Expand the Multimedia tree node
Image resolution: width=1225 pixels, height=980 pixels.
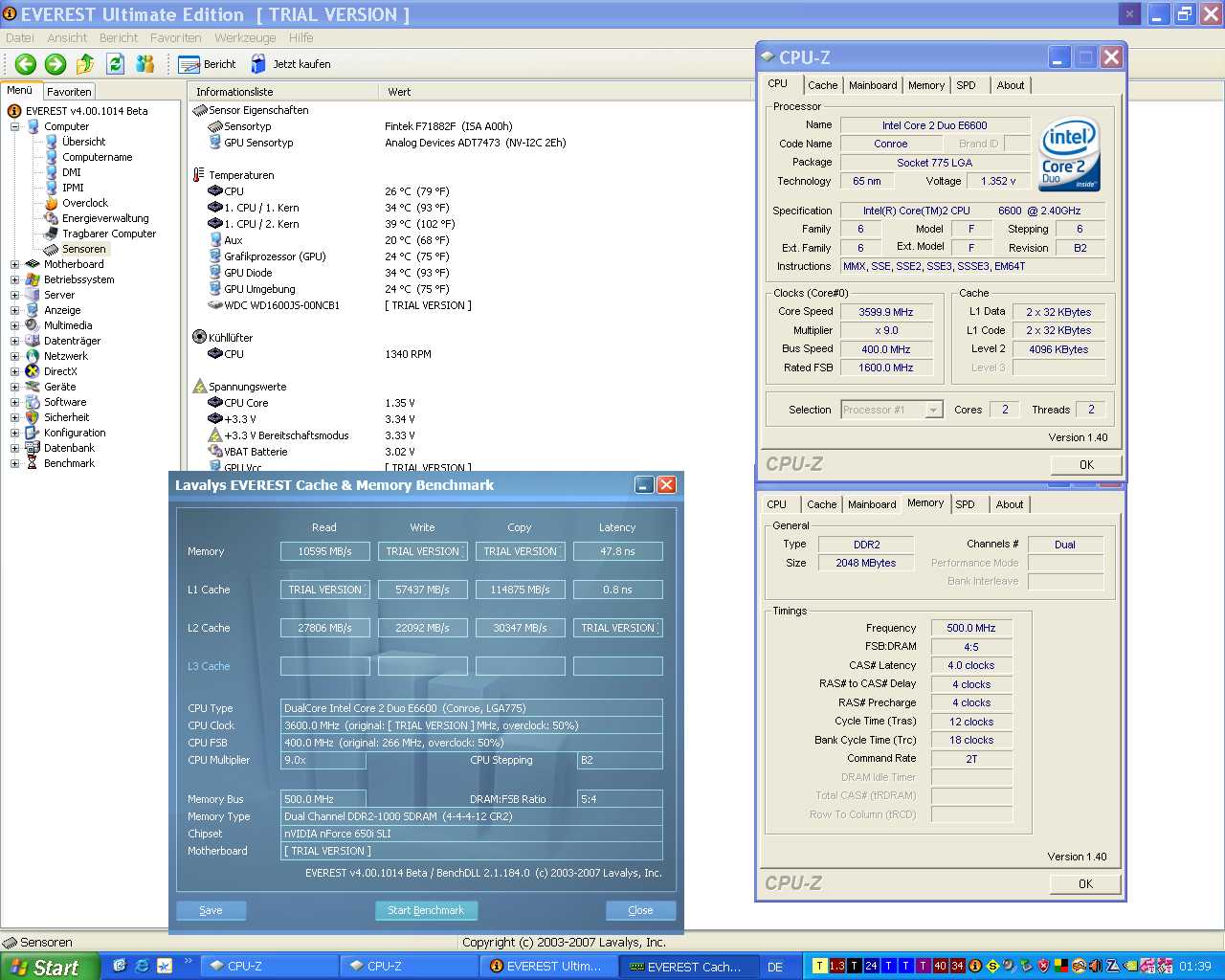pos(14,325)
